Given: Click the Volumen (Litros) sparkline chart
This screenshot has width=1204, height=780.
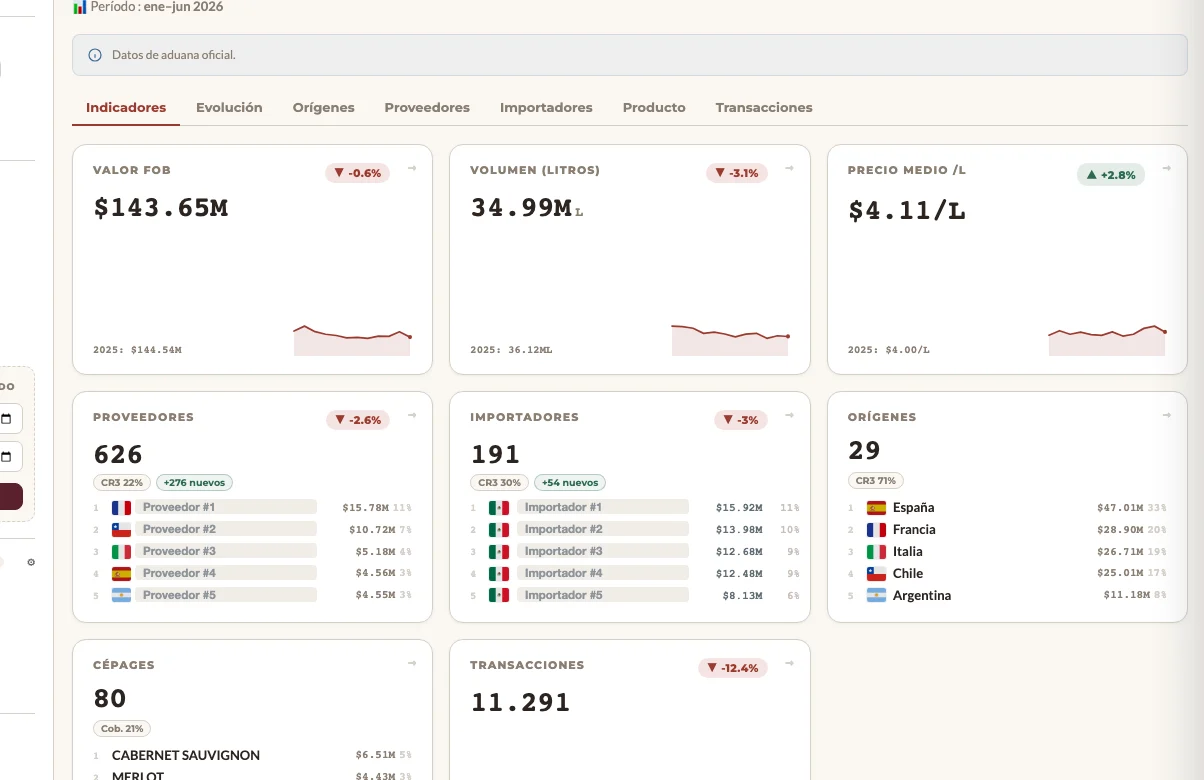Looking at the screenshot, I should point(730,340).
